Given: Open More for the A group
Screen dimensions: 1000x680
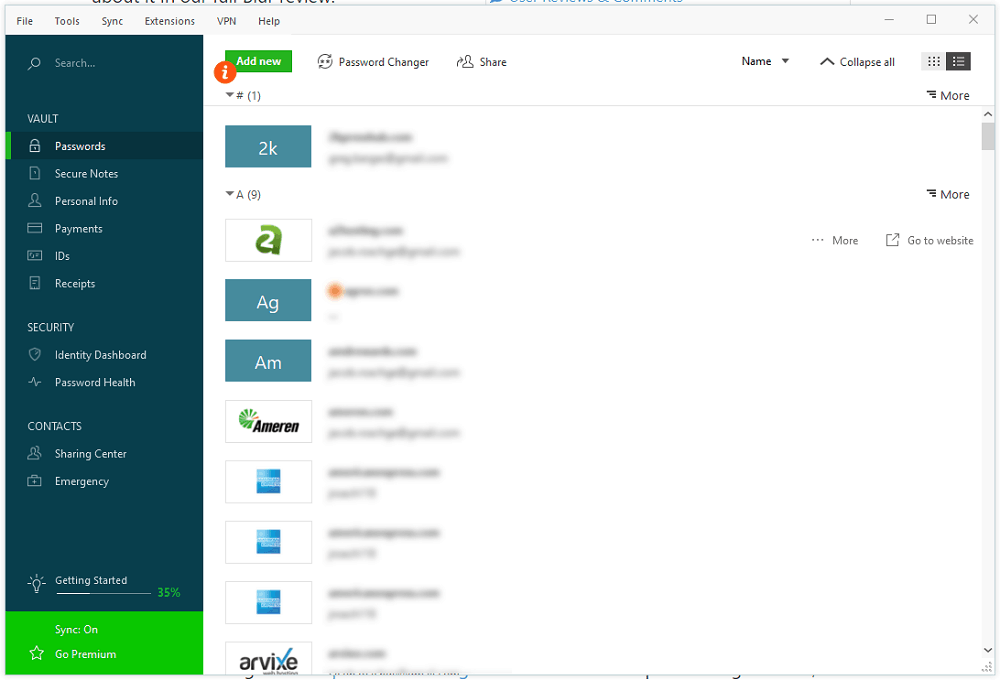Looking at the screenshot, I should [x=948, y=195].
